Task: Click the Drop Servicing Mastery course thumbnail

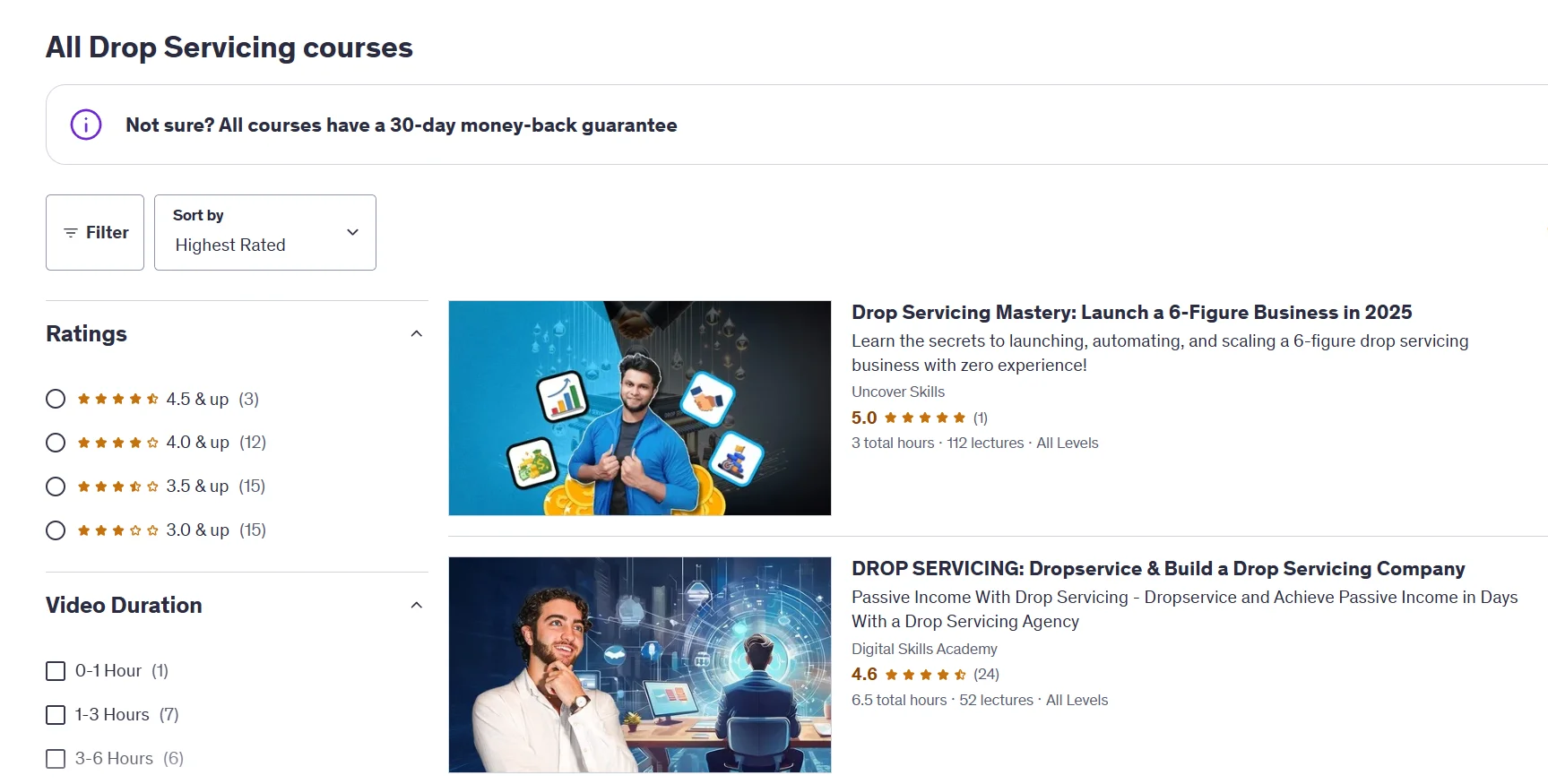Action: click(640, 408)
